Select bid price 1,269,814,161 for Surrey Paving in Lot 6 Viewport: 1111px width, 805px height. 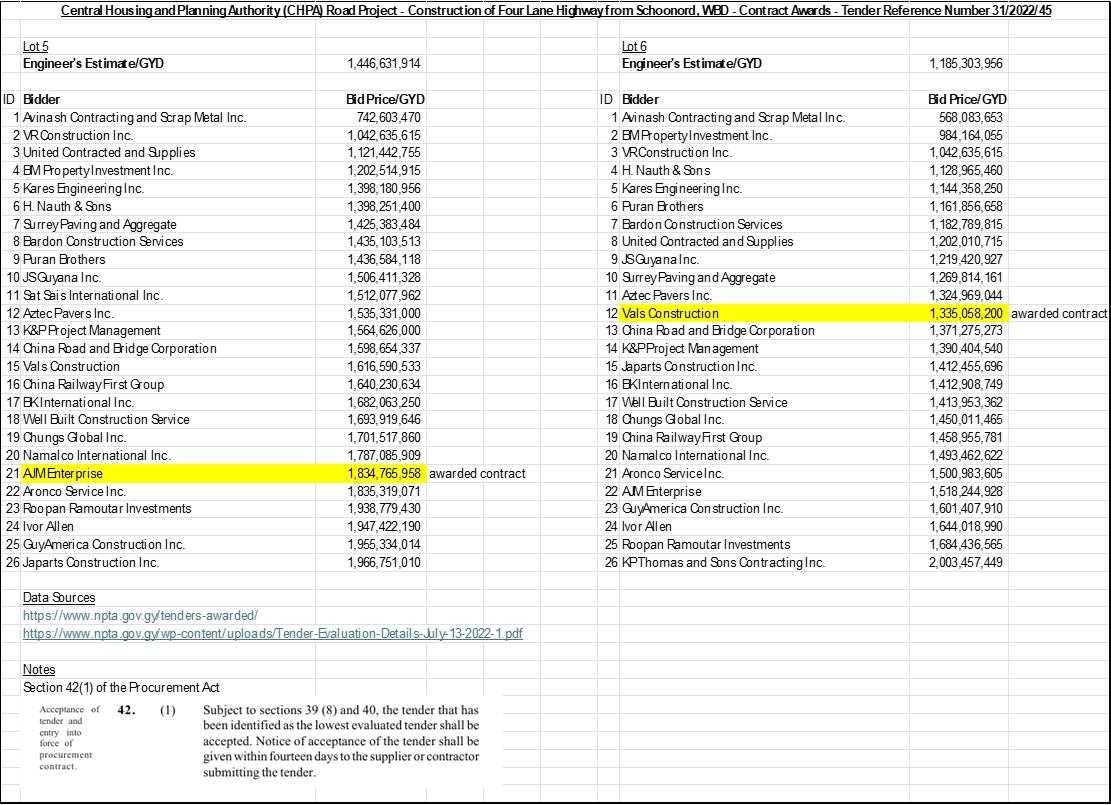point(966,278)
